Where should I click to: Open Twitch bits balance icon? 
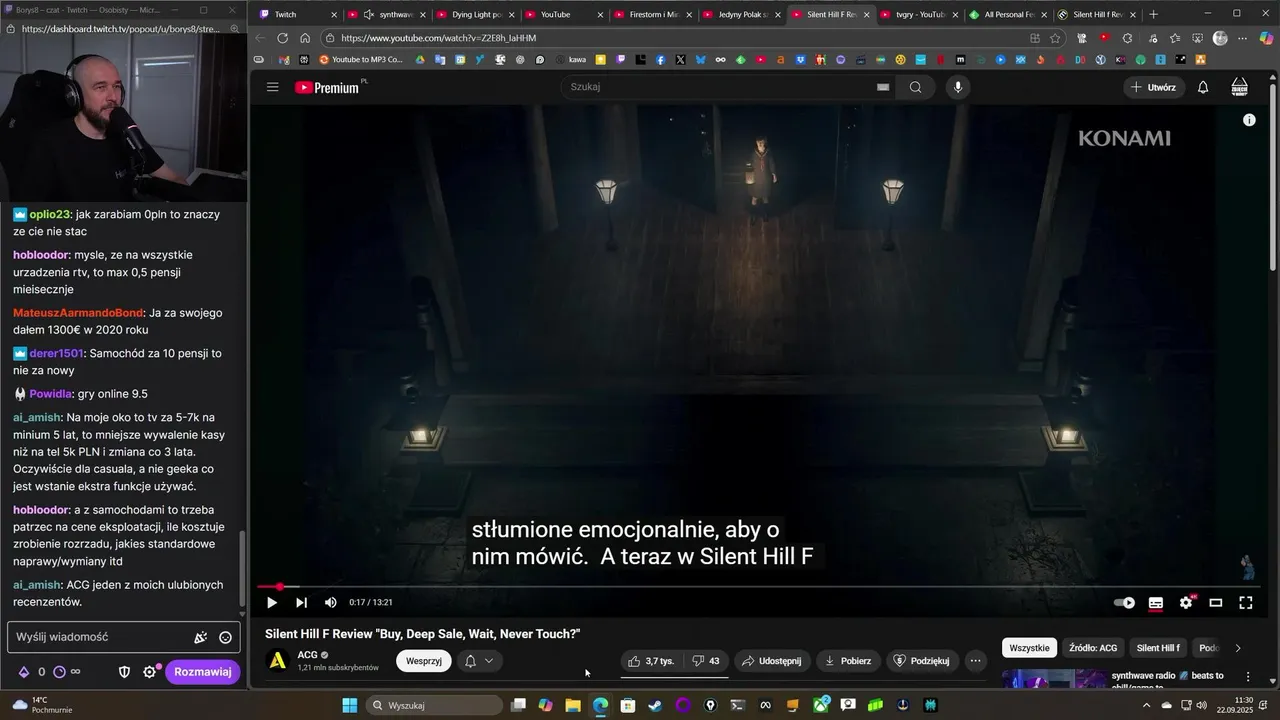click(24, 672)
